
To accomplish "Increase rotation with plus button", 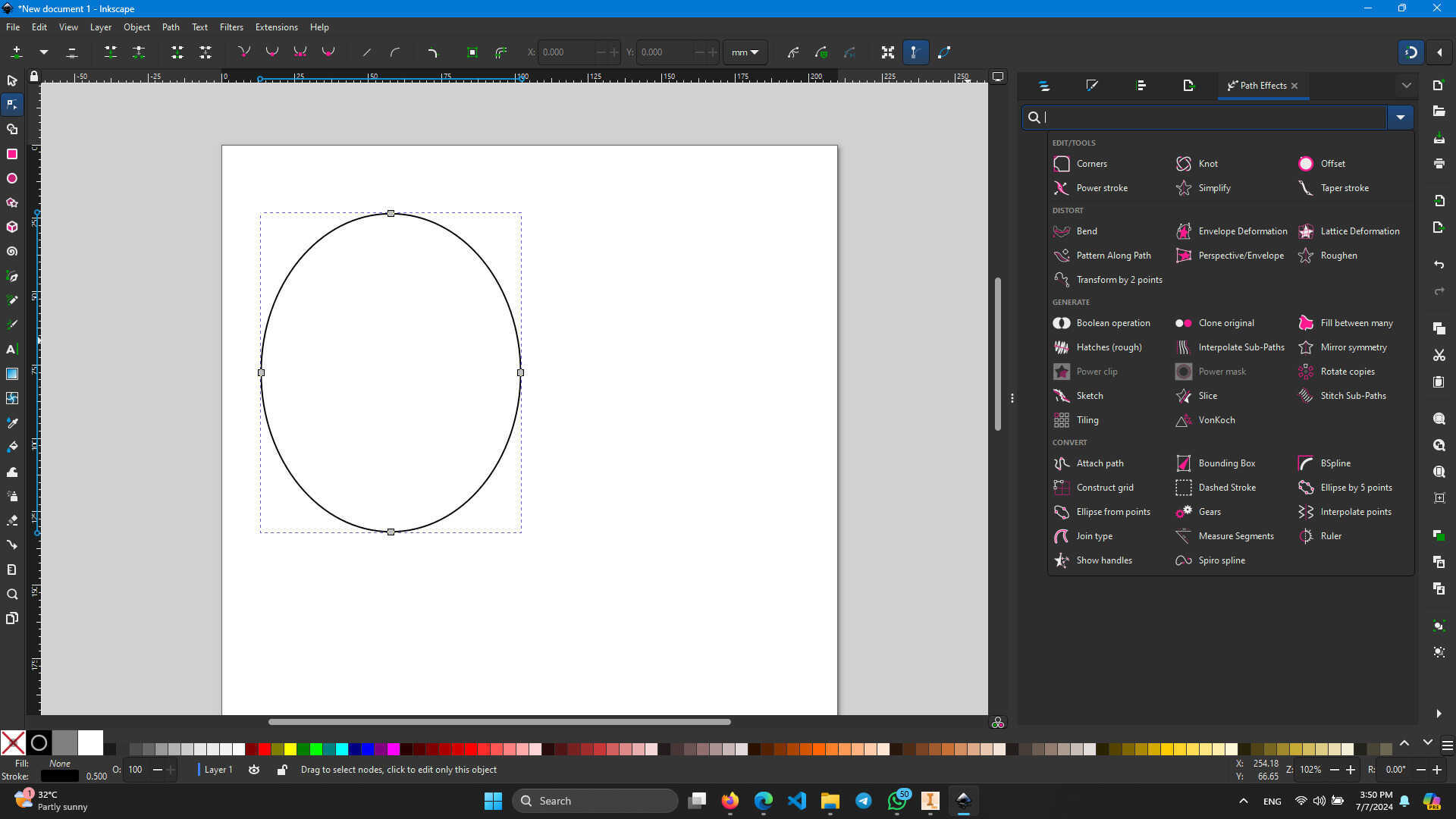I will (1436, 770).
